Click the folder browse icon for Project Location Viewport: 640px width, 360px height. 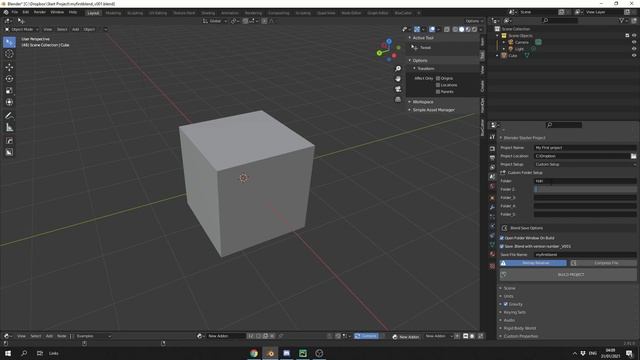(x=633, y=156)
